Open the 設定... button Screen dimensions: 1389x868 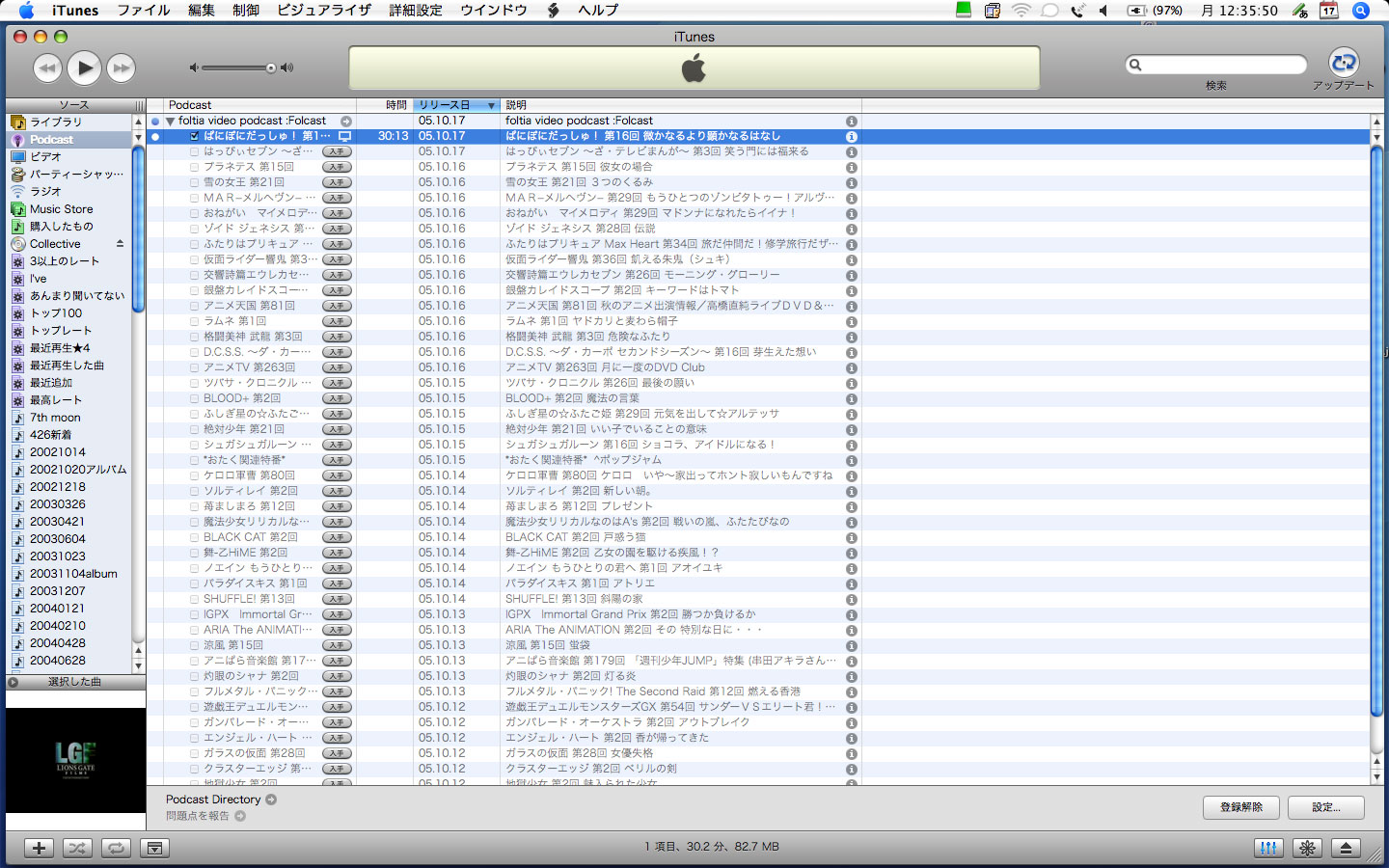[x=1326, y=807]
